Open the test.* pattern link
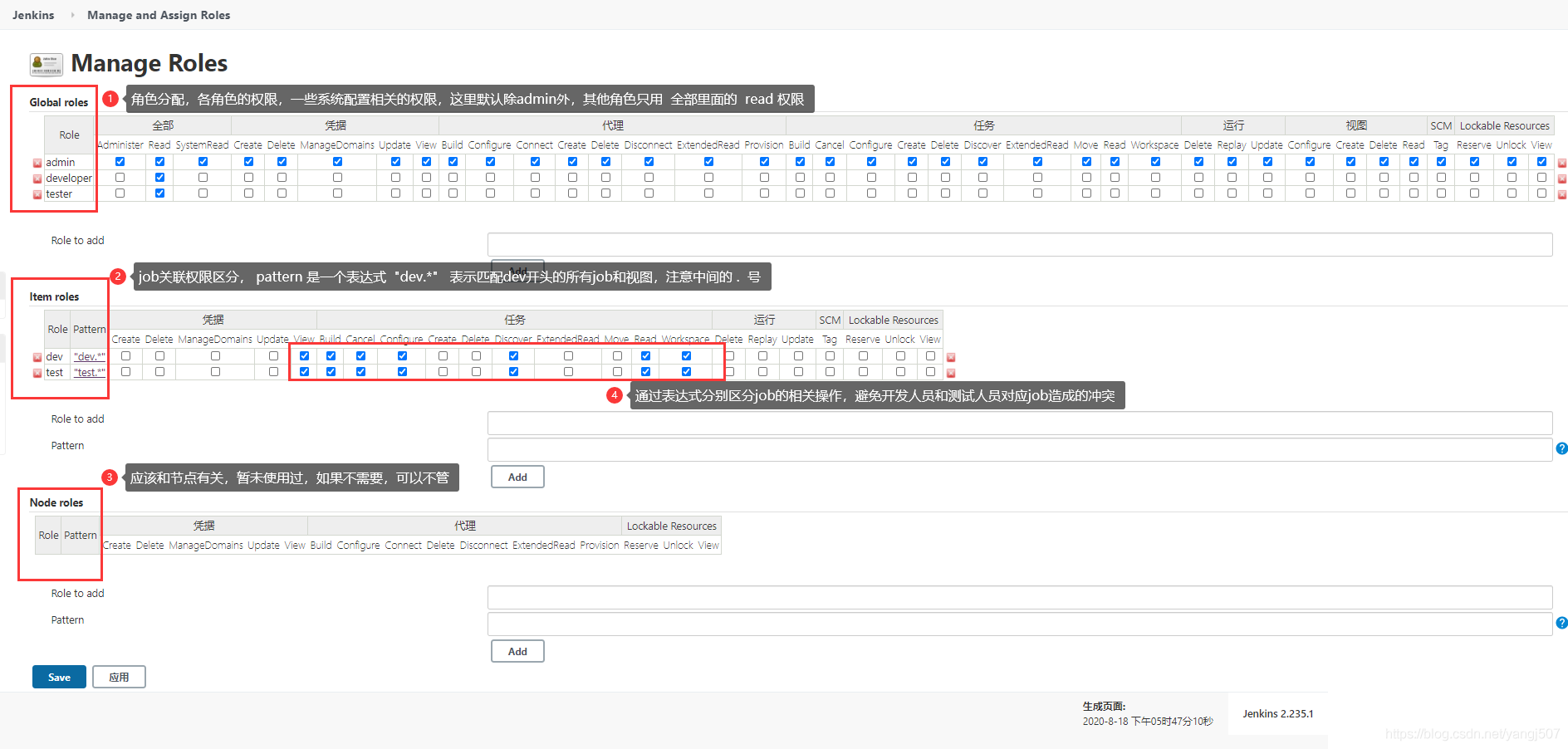 [x=89, y=372]
